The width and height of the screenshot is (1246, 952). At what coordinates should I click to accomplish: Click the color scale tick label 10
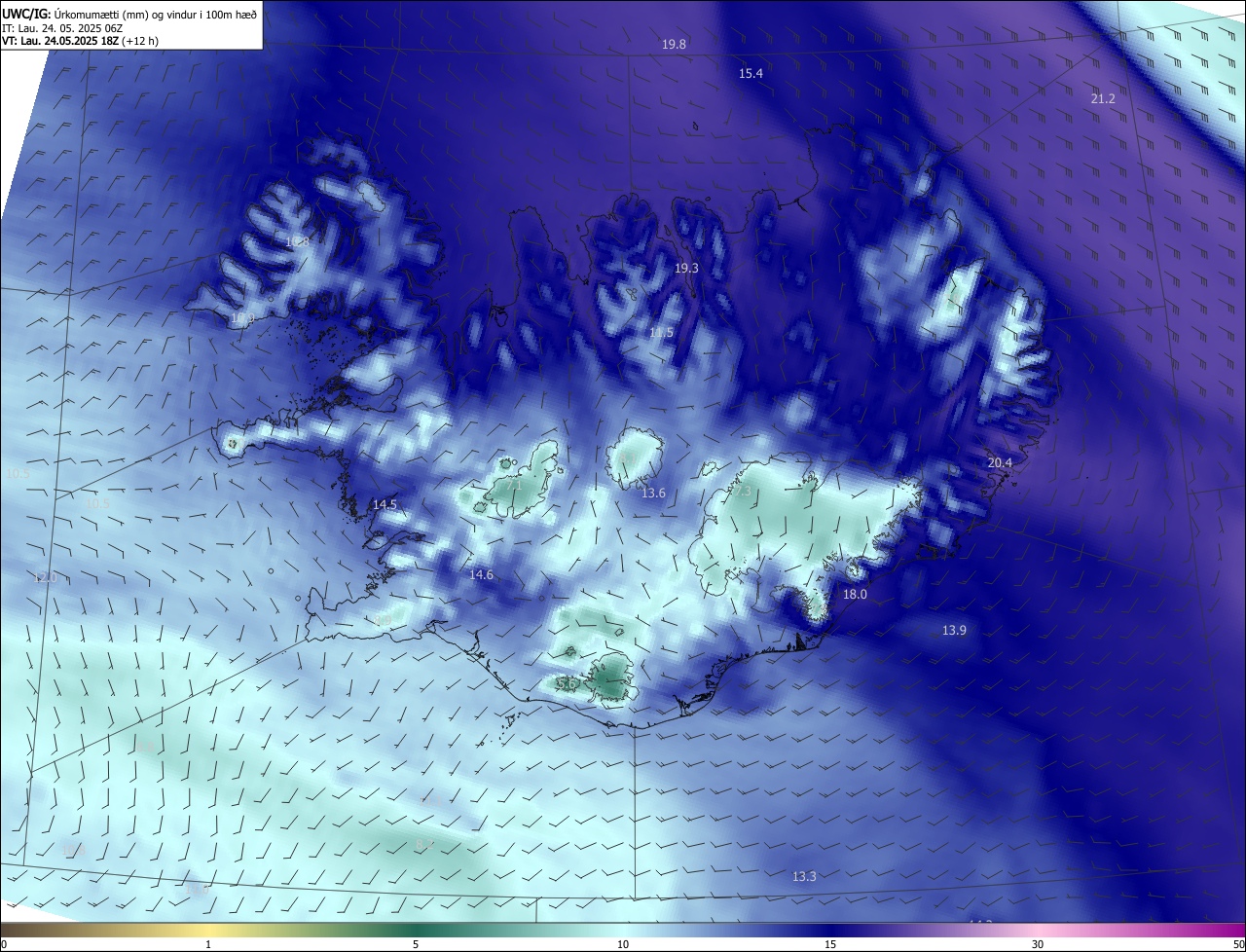(x=623, y=945)
